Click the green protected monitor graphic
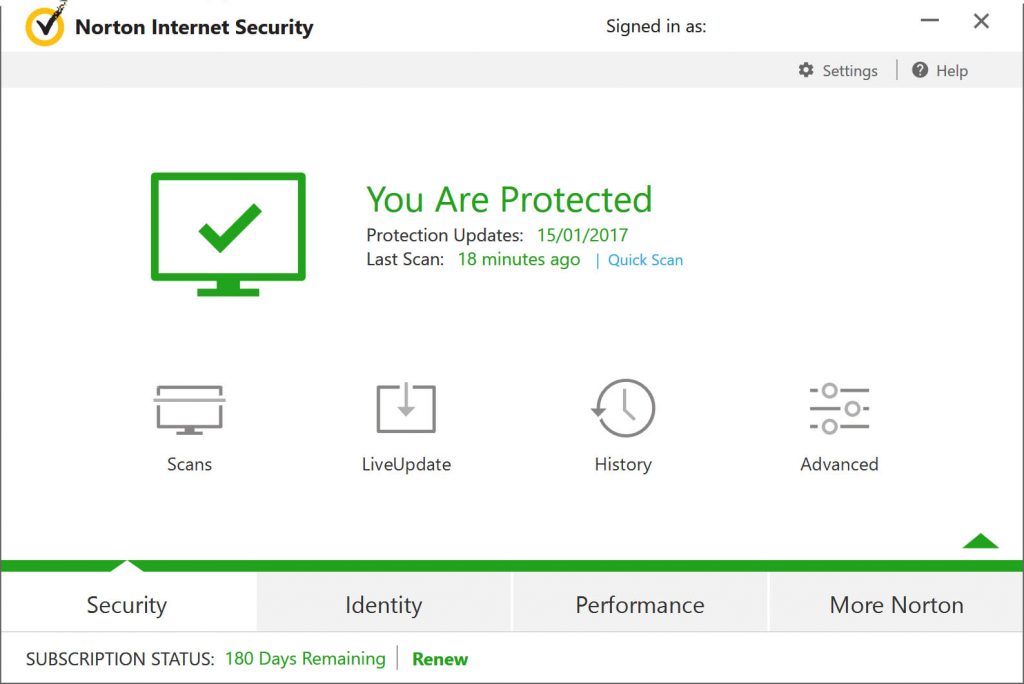Screen dimensions: 1024x684 tap(228, 234)
